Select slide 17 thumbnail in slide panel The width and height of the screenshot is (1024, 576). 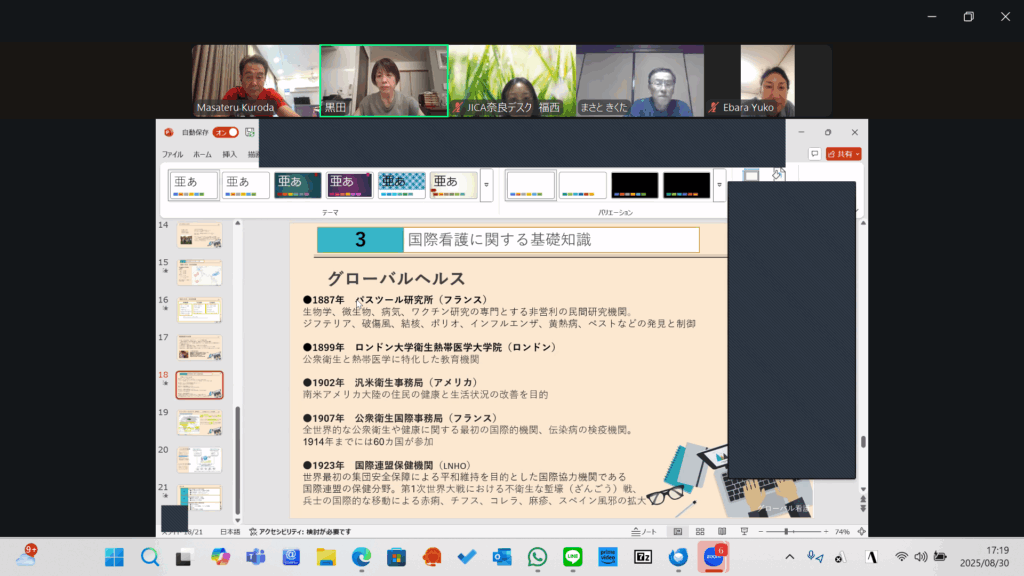199,347
